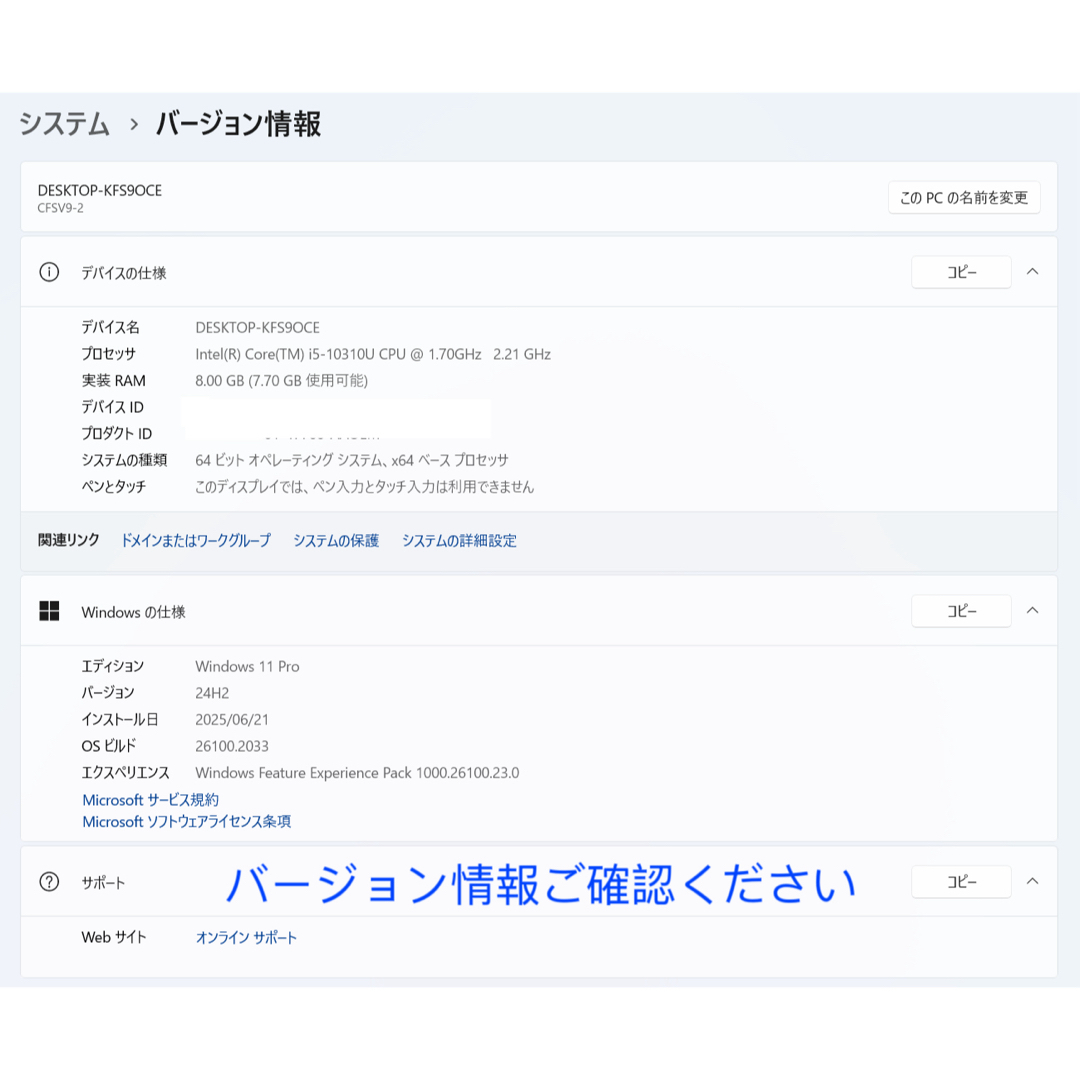The width and height of the screenshot is (1080, 1080).
Task: Collapse the サポート section chevron
Action: click(1032, 881)
